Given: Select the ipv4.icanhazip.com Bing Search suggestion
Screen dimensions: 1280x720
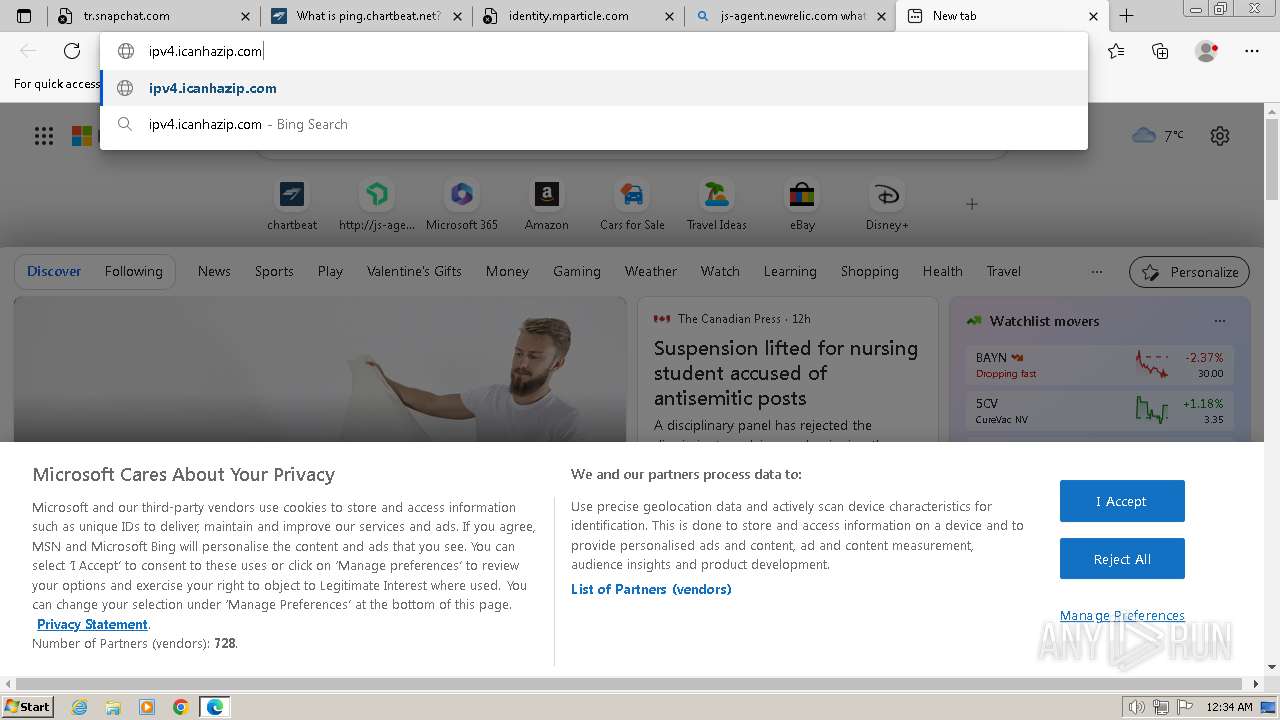Looking at the screenshot, I should (x=594, y=124).
